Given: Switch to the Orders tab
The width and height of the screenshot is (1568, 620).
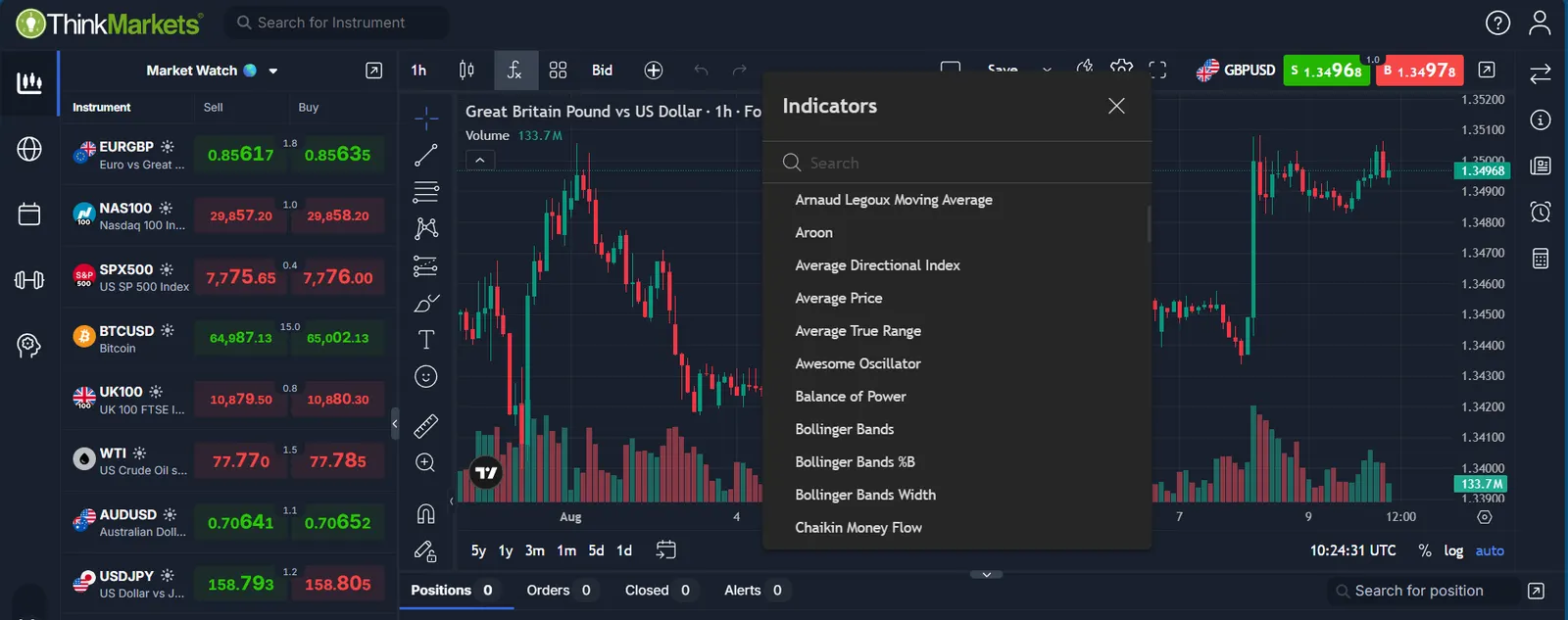Looking at the screenshot, I should (x=559, y=590).
